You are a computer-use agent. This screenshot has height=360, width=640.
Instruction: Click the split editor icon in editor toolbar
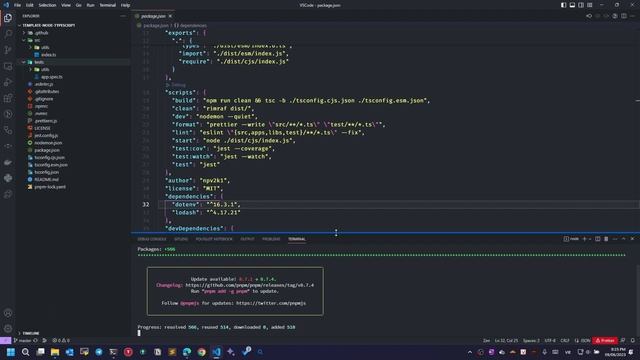(624, 16)
